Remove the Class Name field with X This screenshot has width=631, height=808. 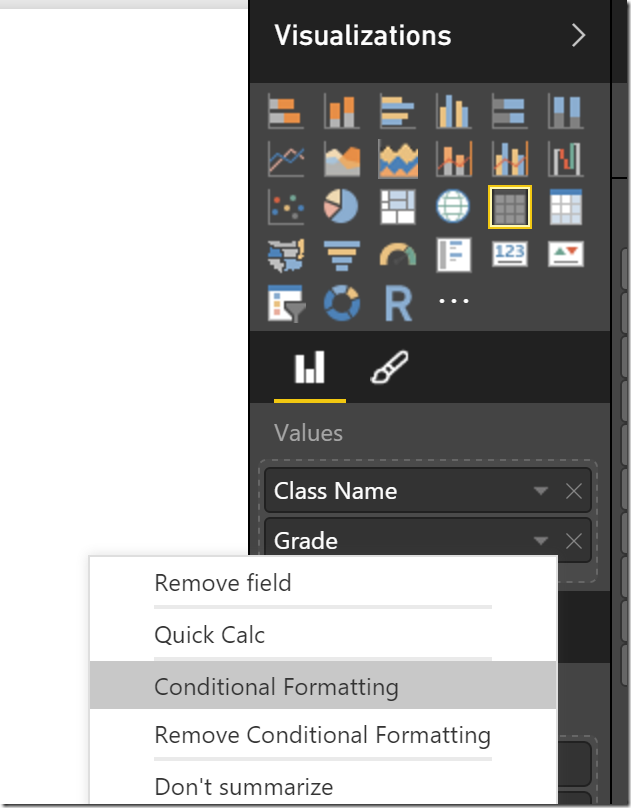(574, 491)
